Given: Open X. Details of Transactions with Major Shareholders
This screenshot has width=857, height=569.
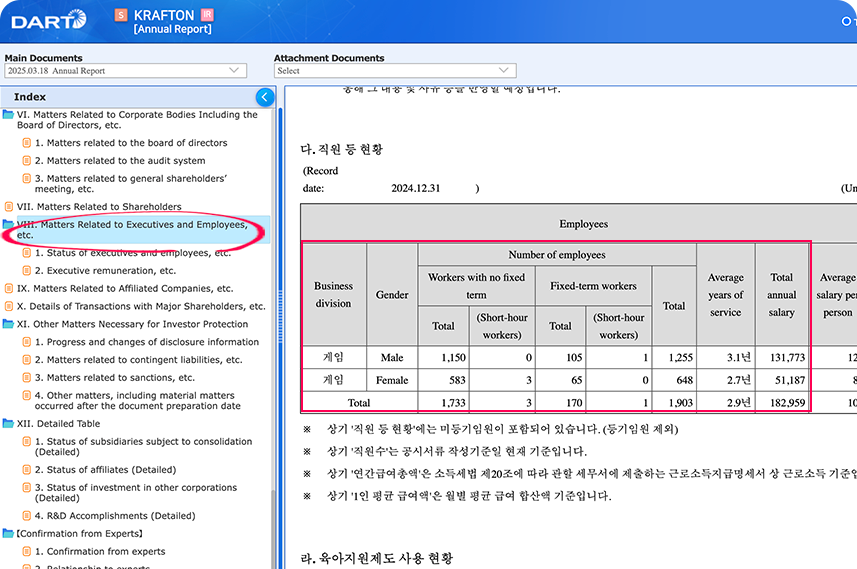Looking at the screenshot, I should point(141,306).
